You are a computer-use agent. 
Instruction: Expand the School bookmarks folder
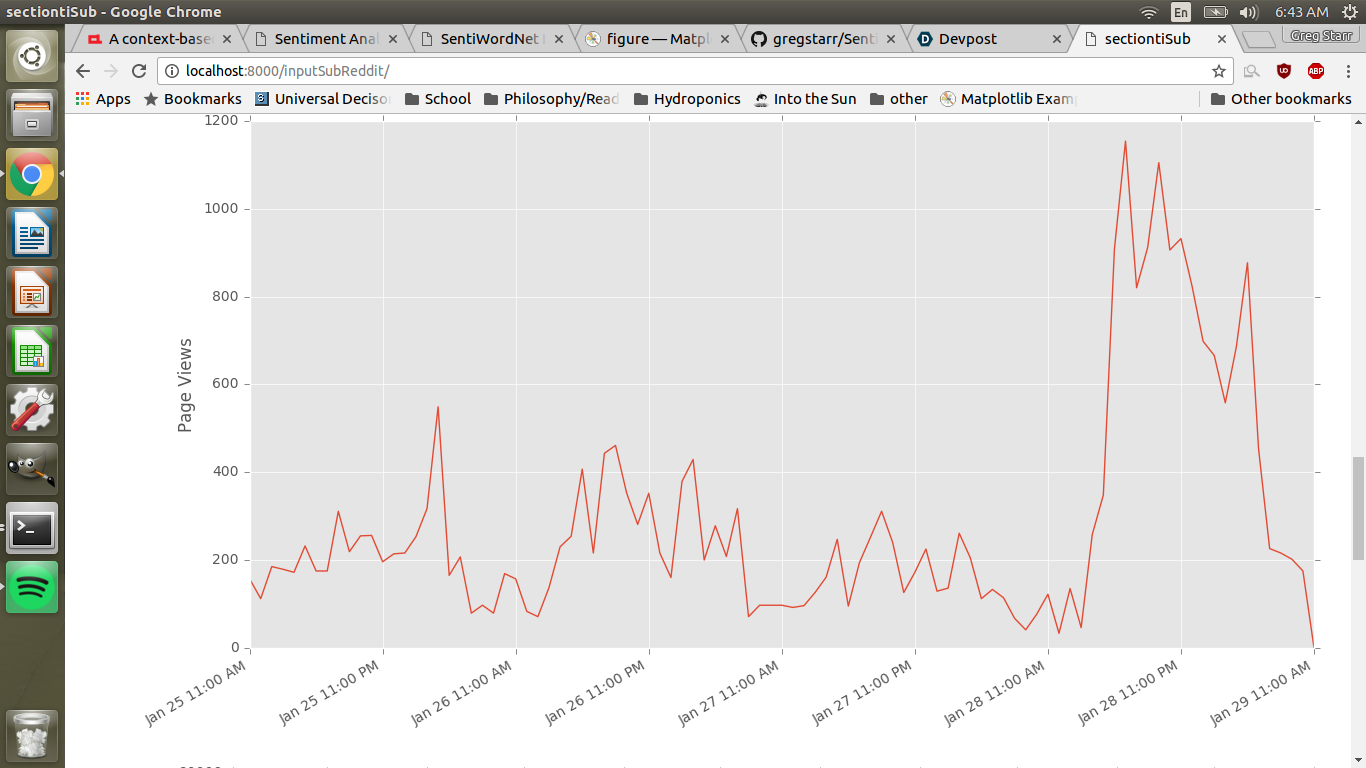437,99
